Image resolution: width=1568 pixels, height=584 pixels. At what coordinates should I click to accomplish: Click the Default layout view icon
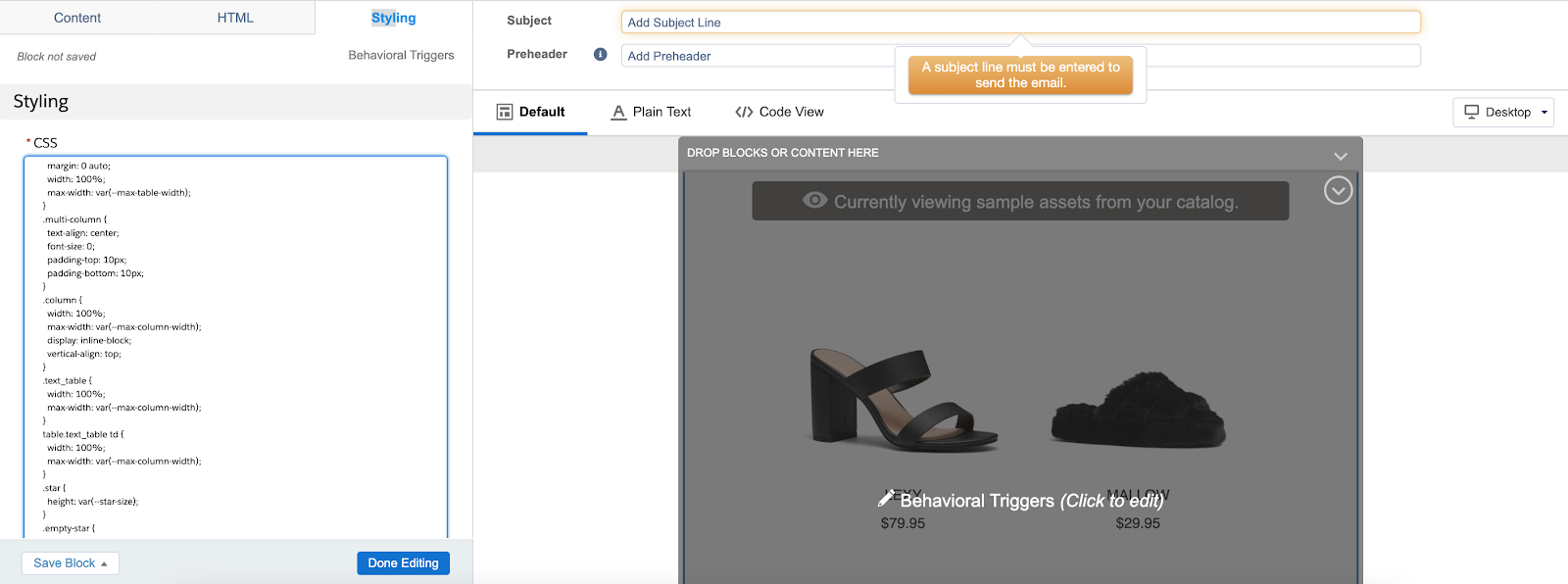pos(505,112)
